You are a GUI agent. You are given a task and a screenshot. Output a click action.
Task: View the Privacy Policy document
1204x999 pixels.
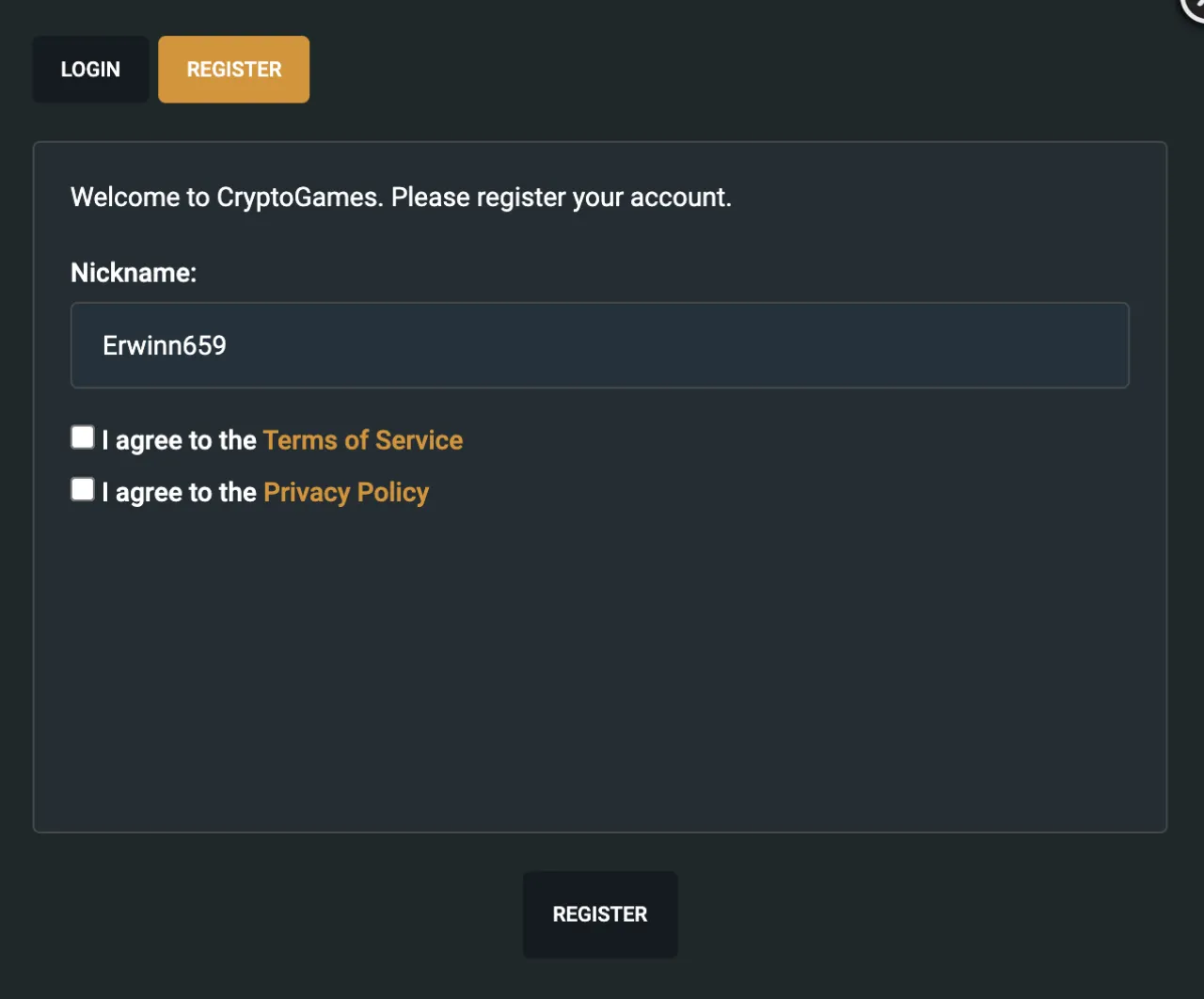(x=346, y=492)
